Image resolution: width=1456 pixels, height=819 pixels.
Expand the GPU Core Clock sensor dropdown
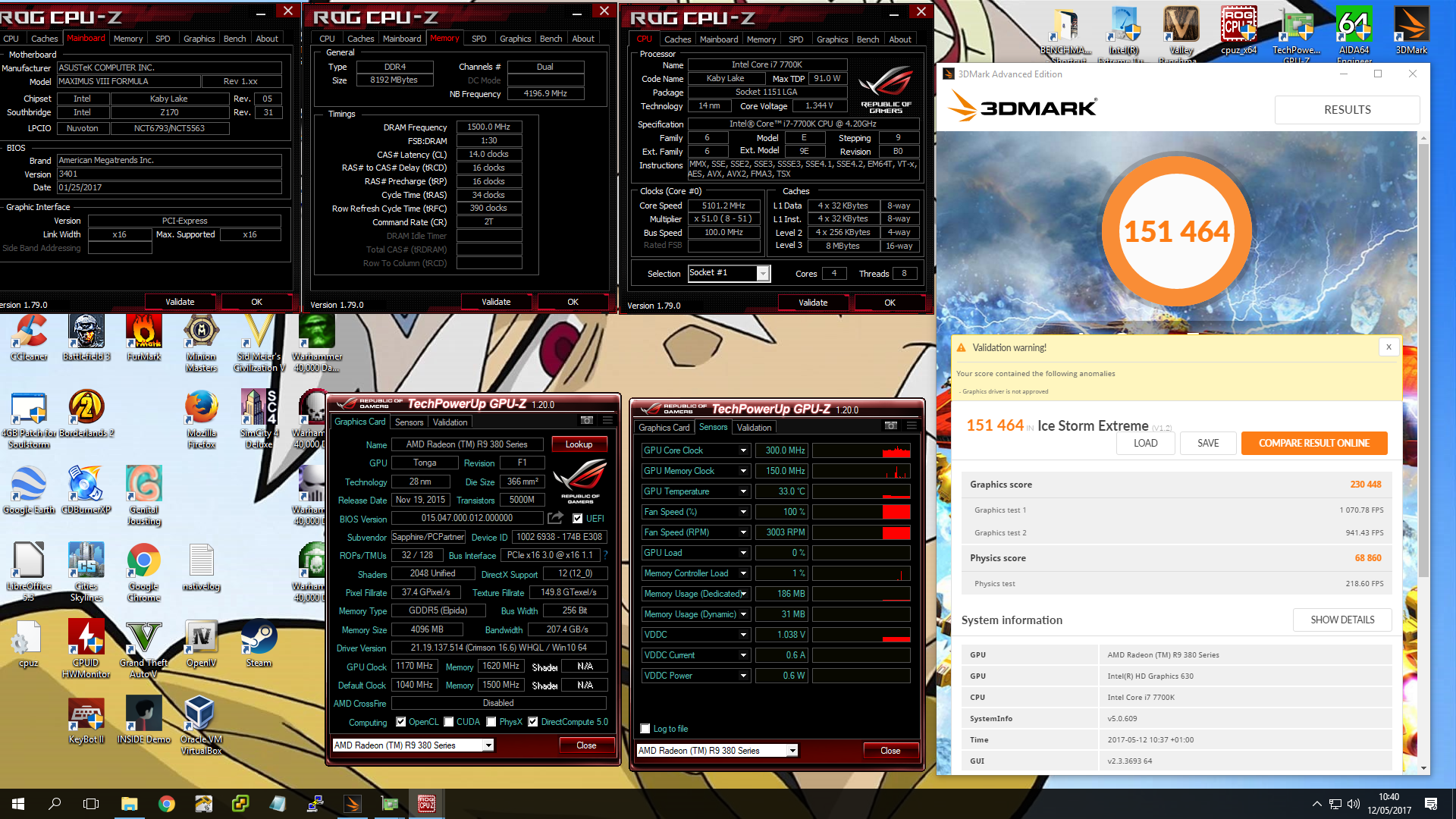(743, 450)
